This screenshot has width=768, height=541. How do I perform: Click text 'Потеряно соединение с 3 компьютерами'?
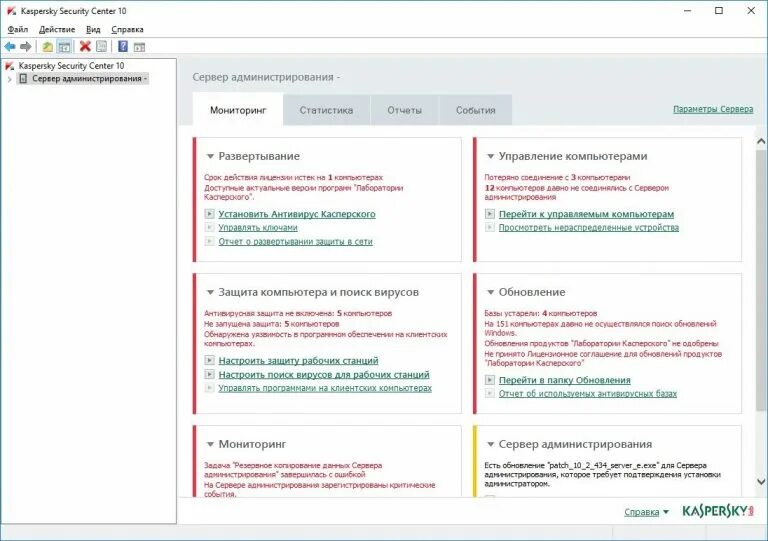pos(557,177)
